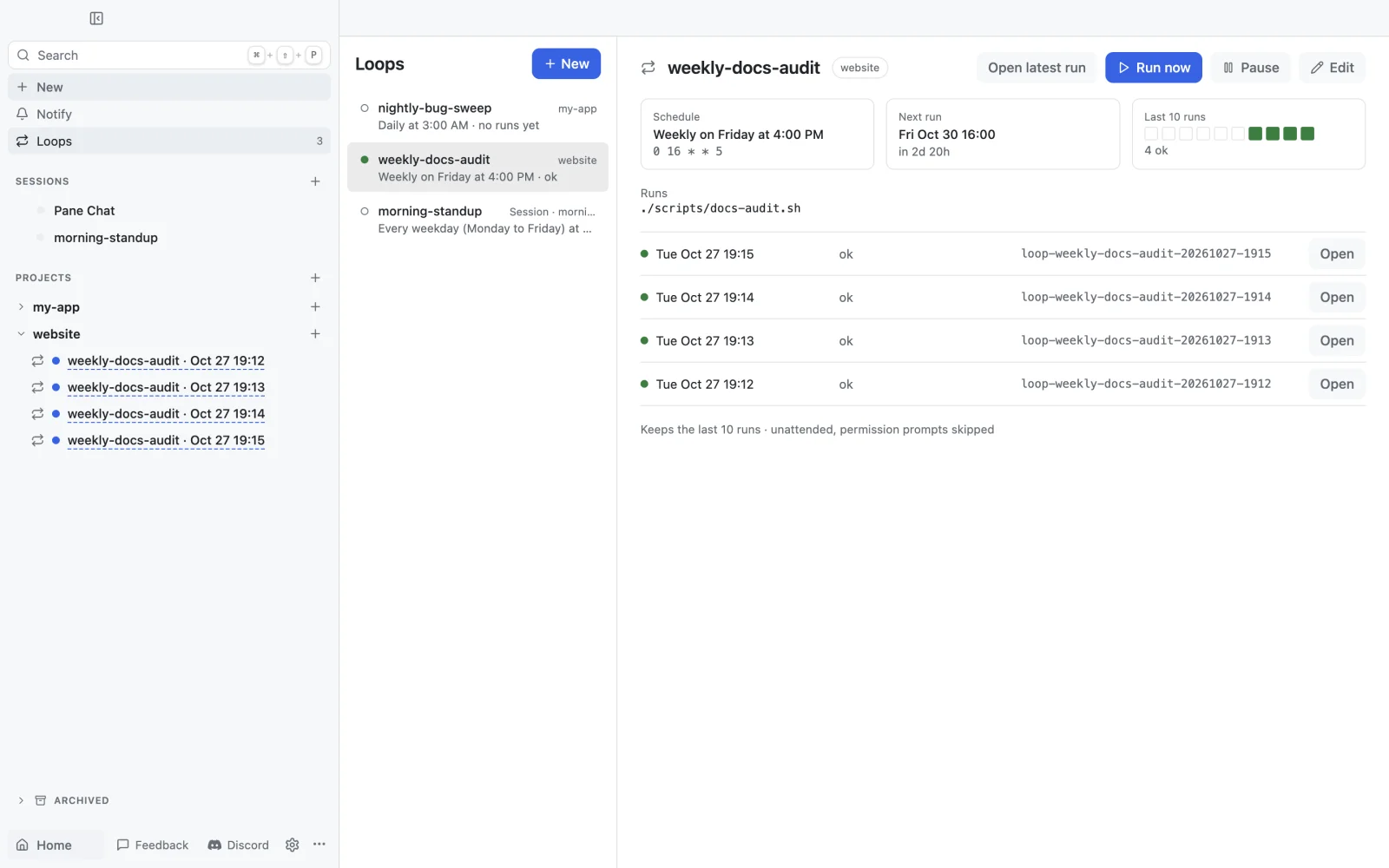This screenshot has width=1389, height=868.
Task: Select the nightly-bug-sweep loop status circle
Action: (365, 108)
